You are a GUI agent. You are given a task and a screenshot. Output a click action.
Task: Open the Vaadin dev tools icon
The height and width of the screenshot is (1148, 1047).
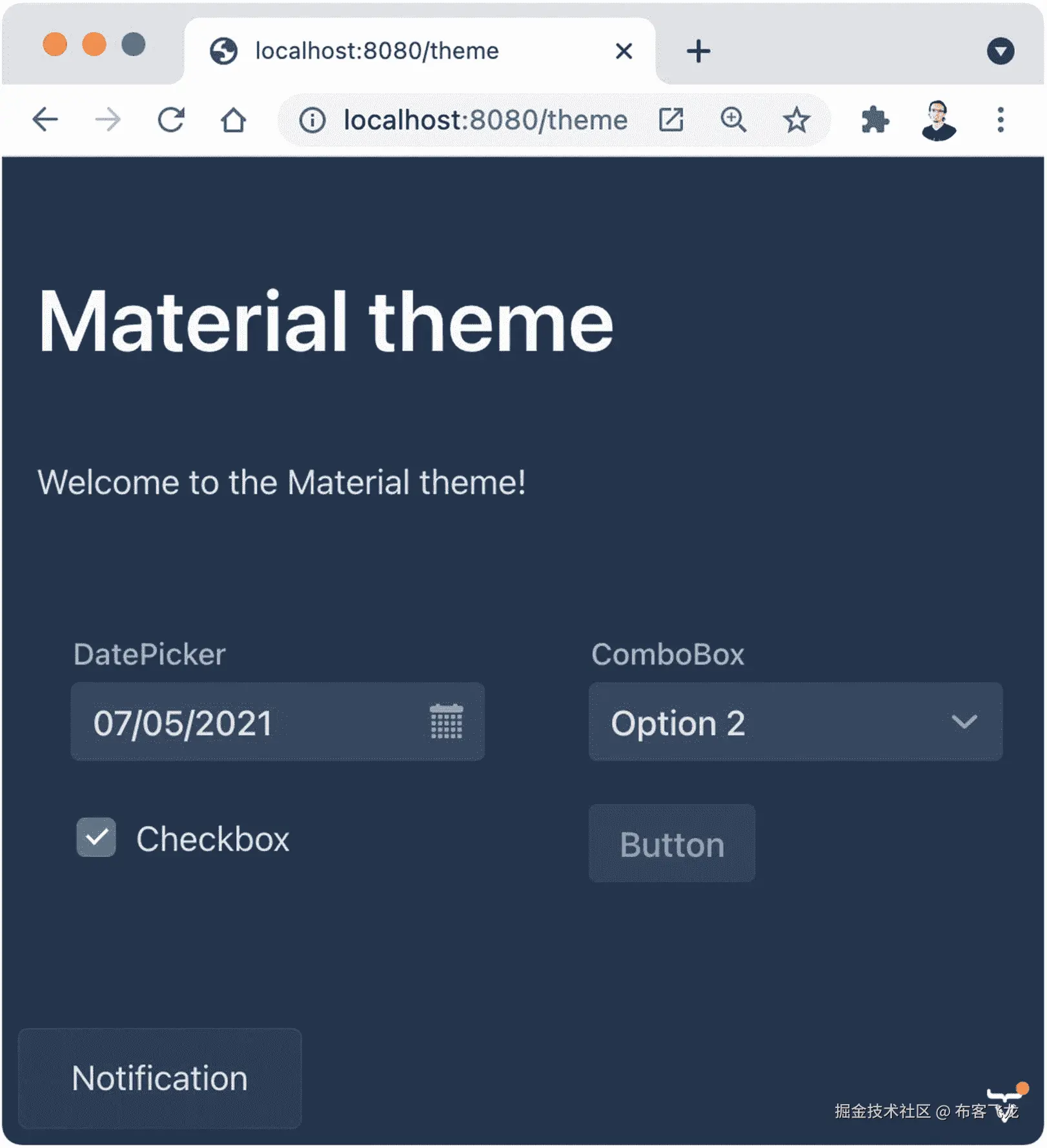coord(1006,1102)
